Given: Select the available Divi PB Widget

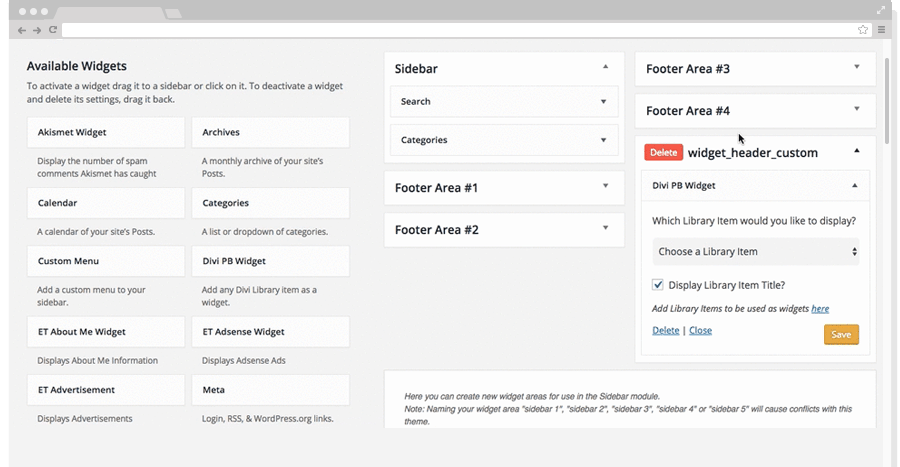Looking at the screenshot, I should point(270,261).
